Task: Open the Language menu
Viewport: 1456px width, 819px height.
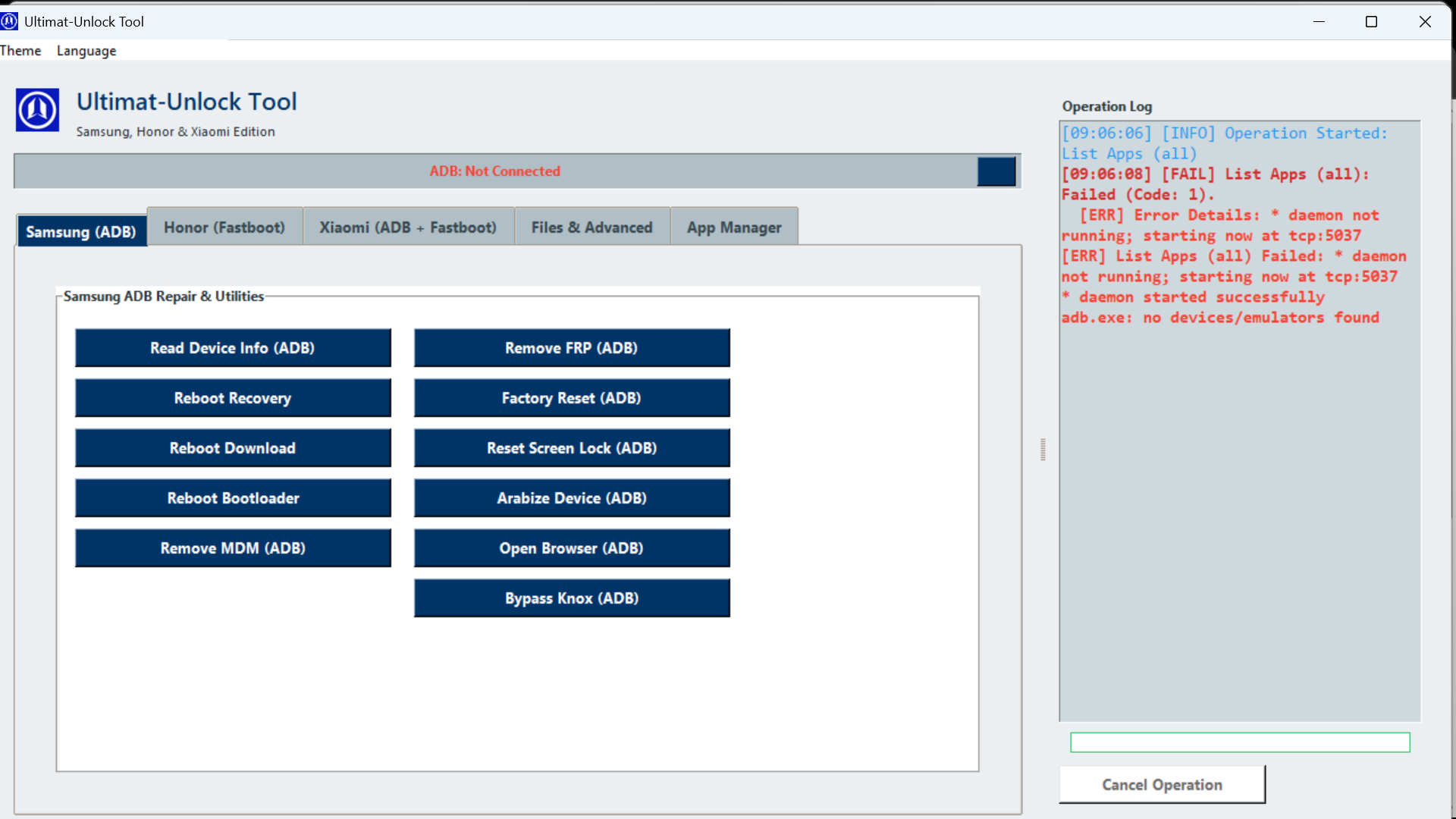Action: pos(86,51)
